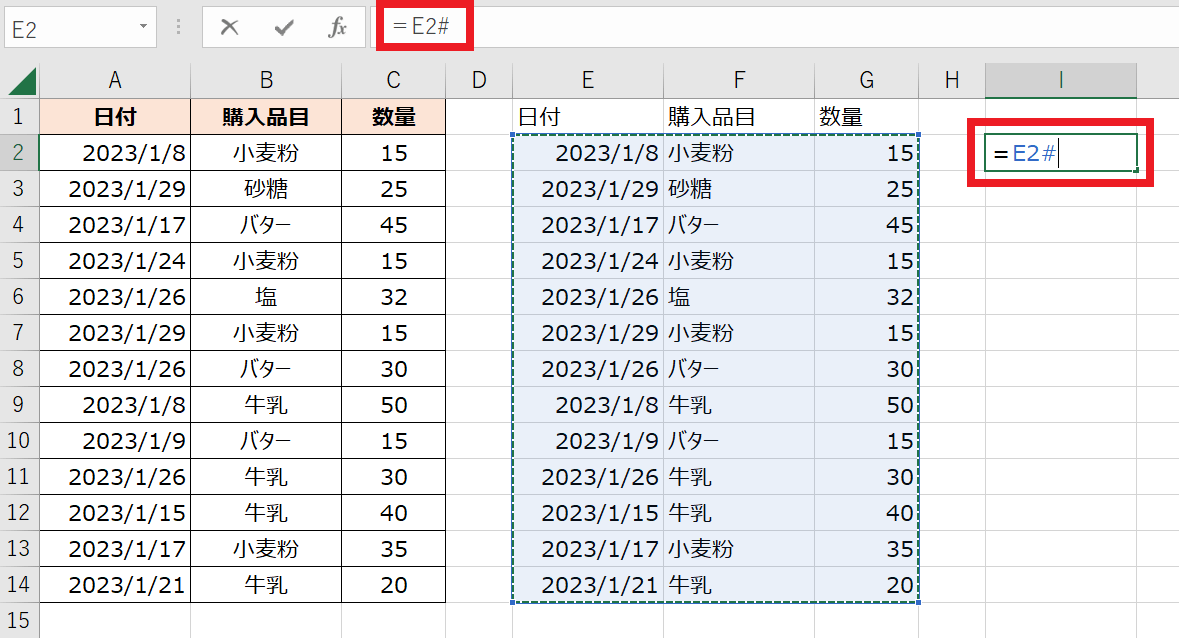
Task: Click the Enter checkmark formula button
Action: click(284, 28)
